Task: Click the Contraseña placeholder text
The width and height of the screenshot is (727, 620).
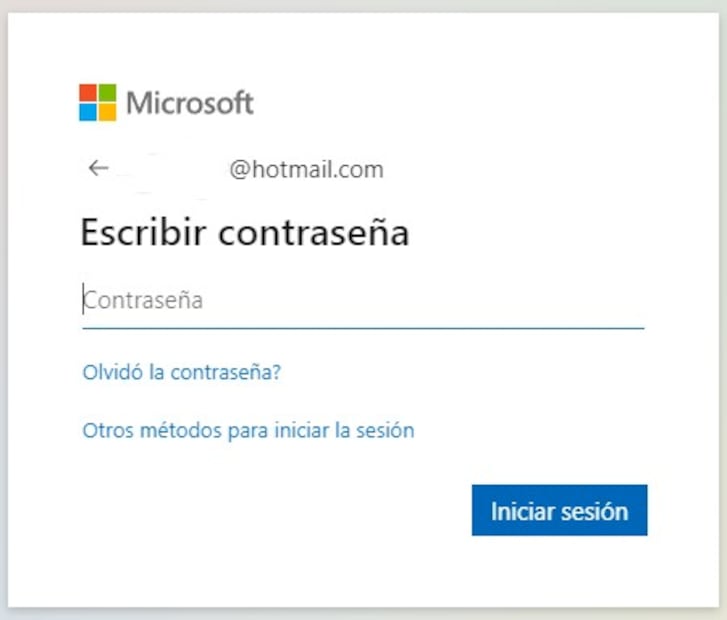Action: tap(144, 300)
